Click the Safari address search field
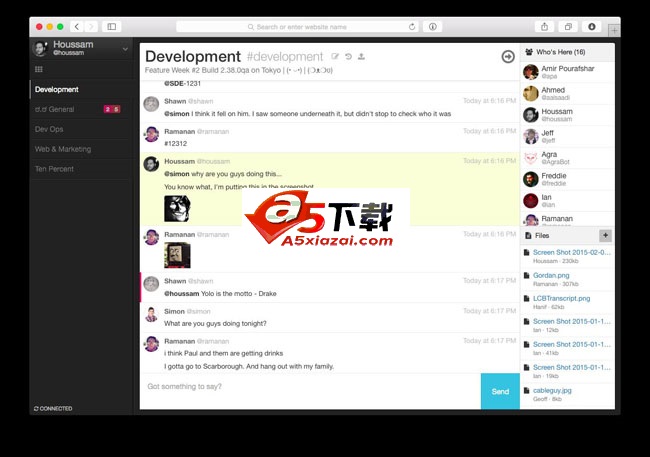Viewport: 650px width, 457px height. [297, 27]
